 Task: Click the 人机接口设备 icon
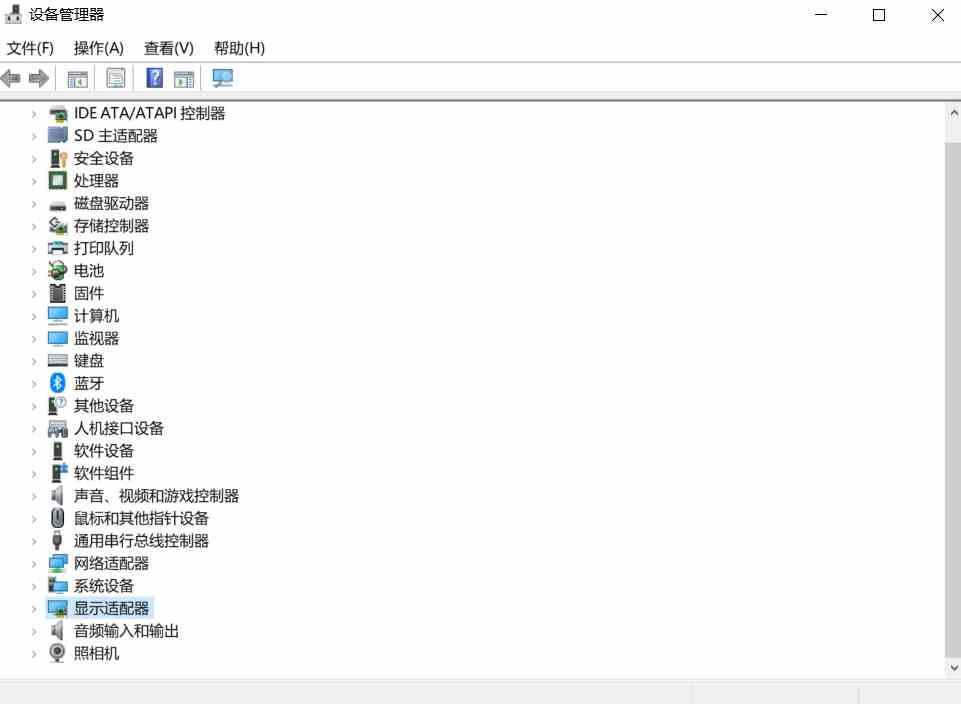tap(58, 428)
